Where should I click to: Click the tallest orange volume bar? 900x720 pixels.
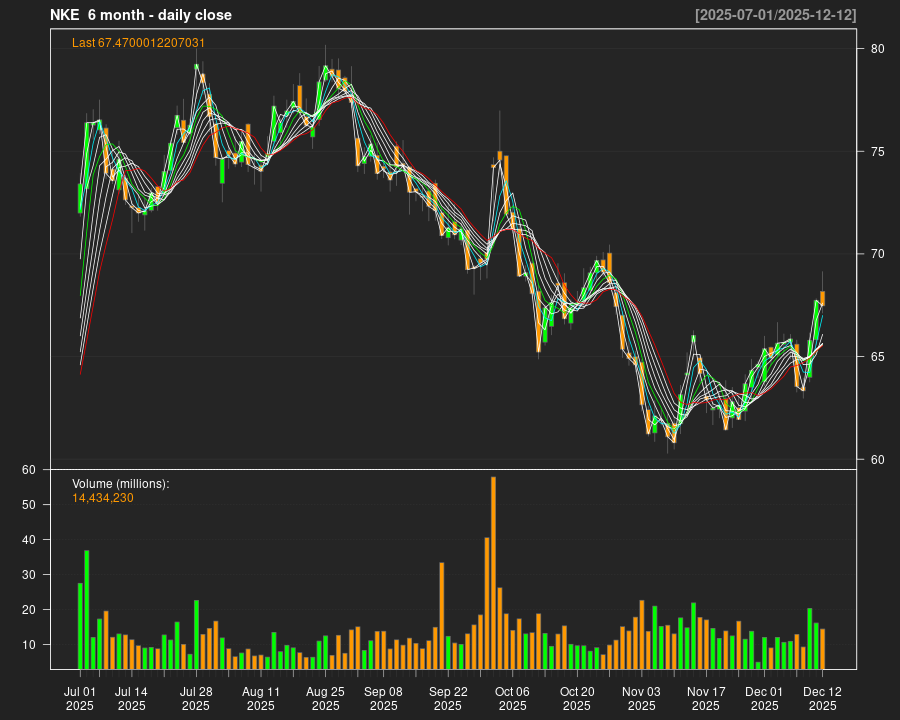(493, 572)
